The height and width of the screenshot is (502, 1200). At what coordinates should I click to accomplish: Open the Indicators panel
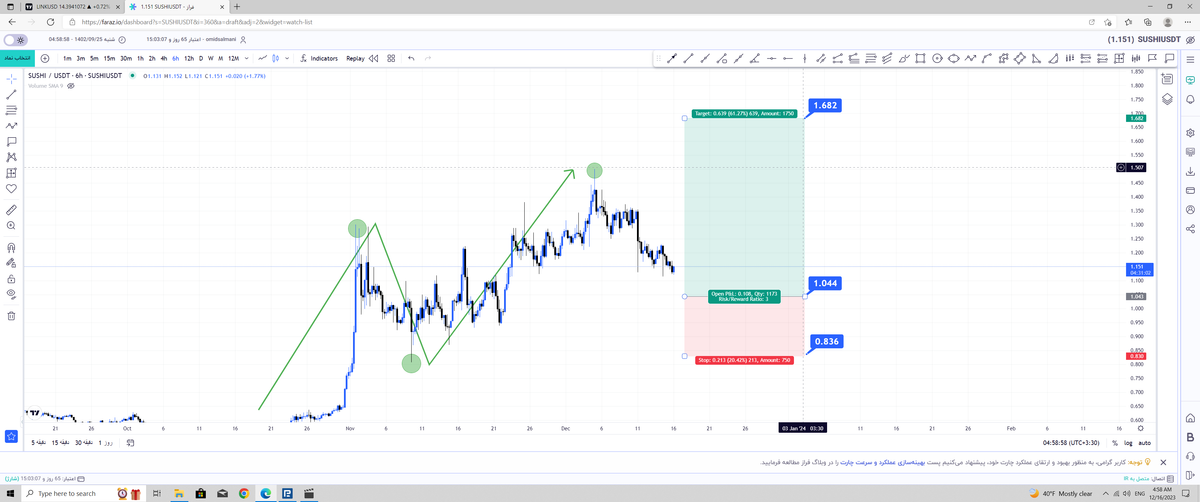pyautogui.click(x=319, y=58)
